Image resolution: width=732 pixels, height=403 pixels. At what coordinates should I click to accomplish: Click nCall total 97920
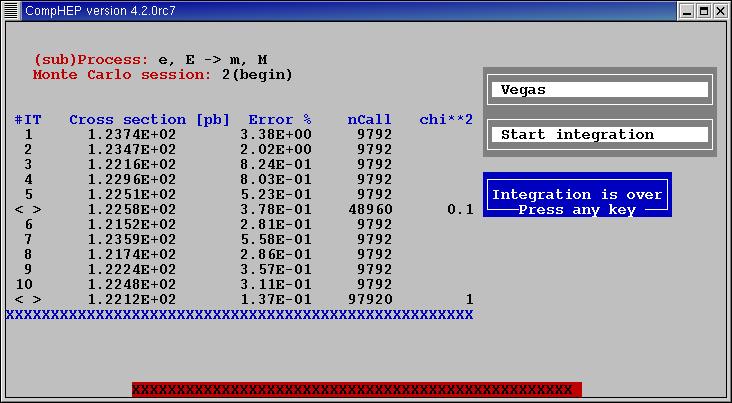pos(370,299)
